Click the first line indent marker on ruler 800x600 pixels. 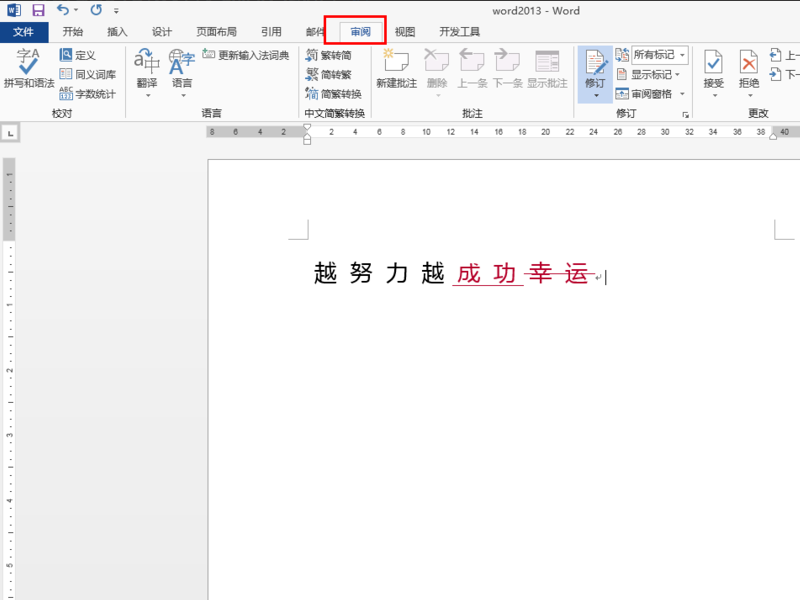tap(307, 127)
